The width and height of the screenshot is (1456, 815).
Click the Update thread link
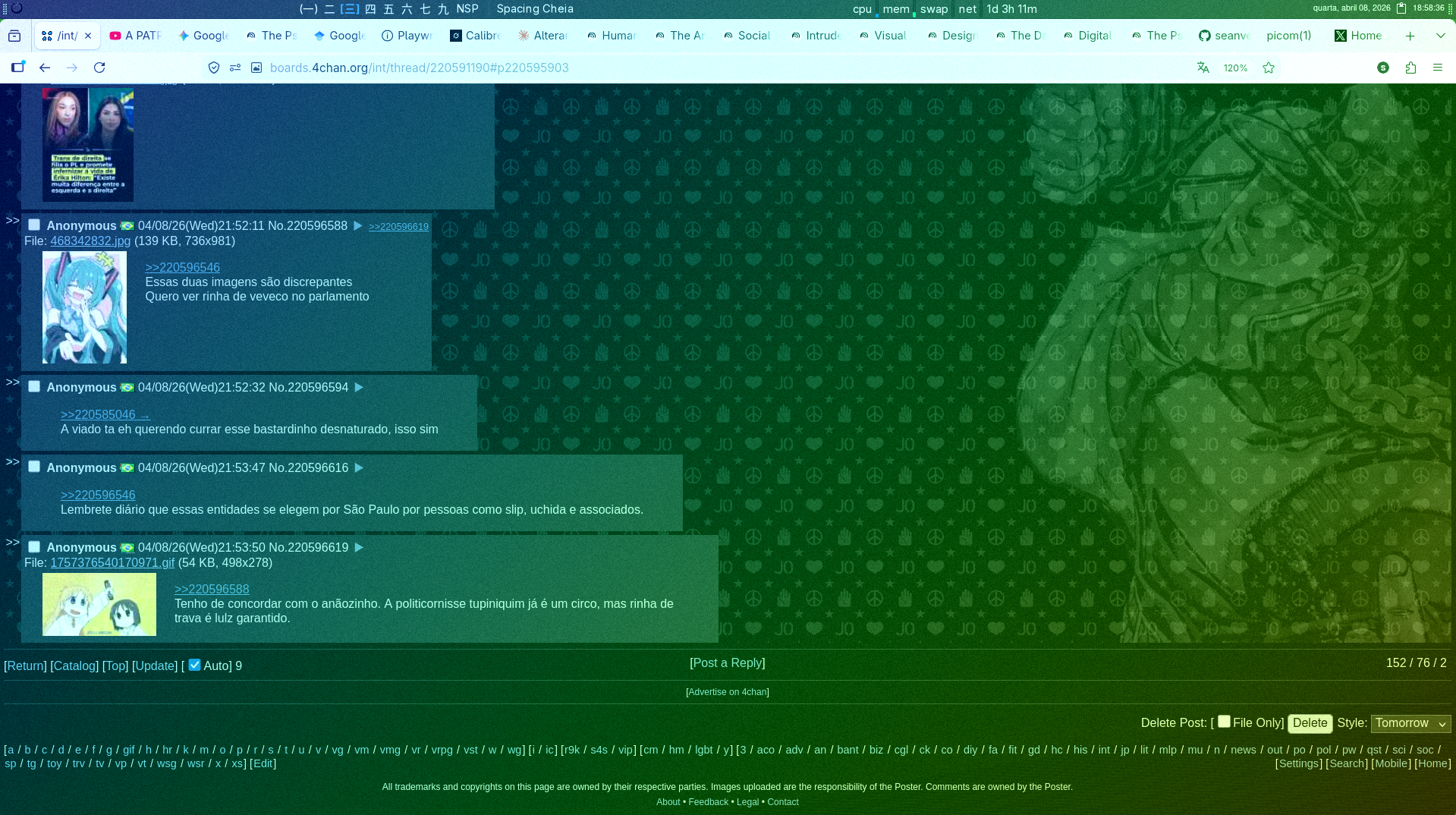155,666
